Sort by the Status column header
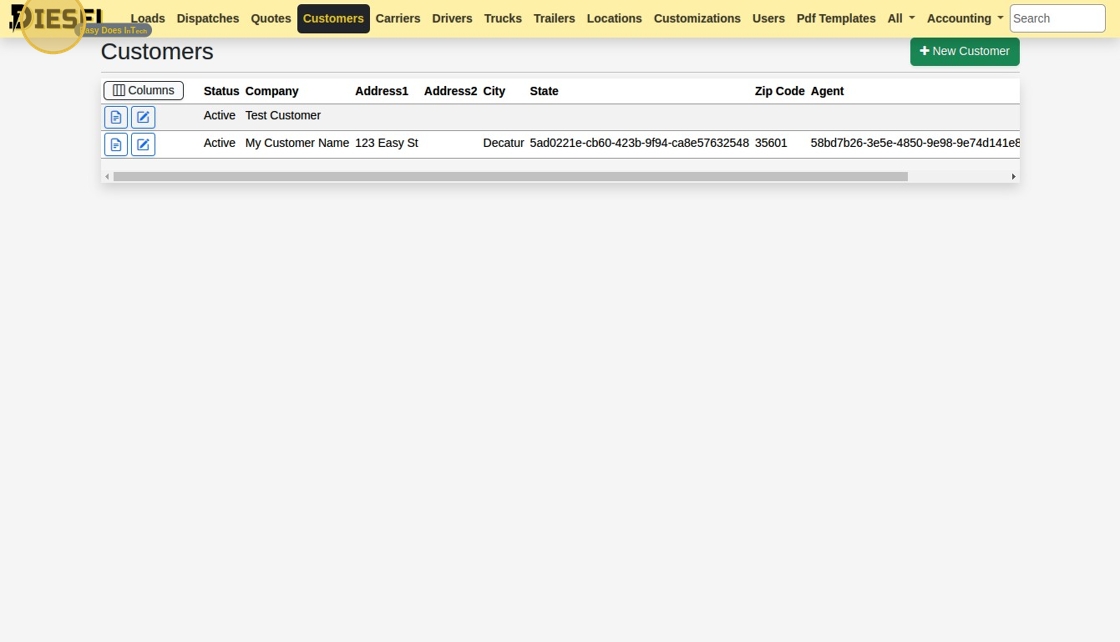The width and height of the screenshot is (1120, 642). tap(221, 91)
